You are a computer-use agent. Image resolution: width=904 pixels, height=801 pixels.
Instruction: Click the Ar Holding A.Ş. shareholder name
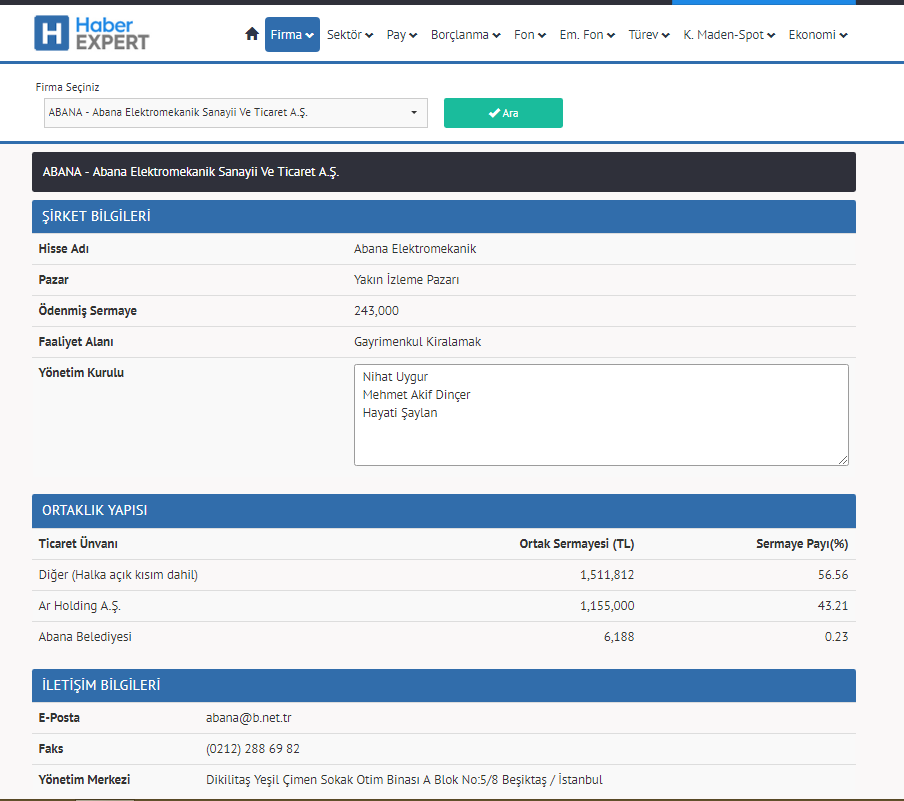(80, 606)
